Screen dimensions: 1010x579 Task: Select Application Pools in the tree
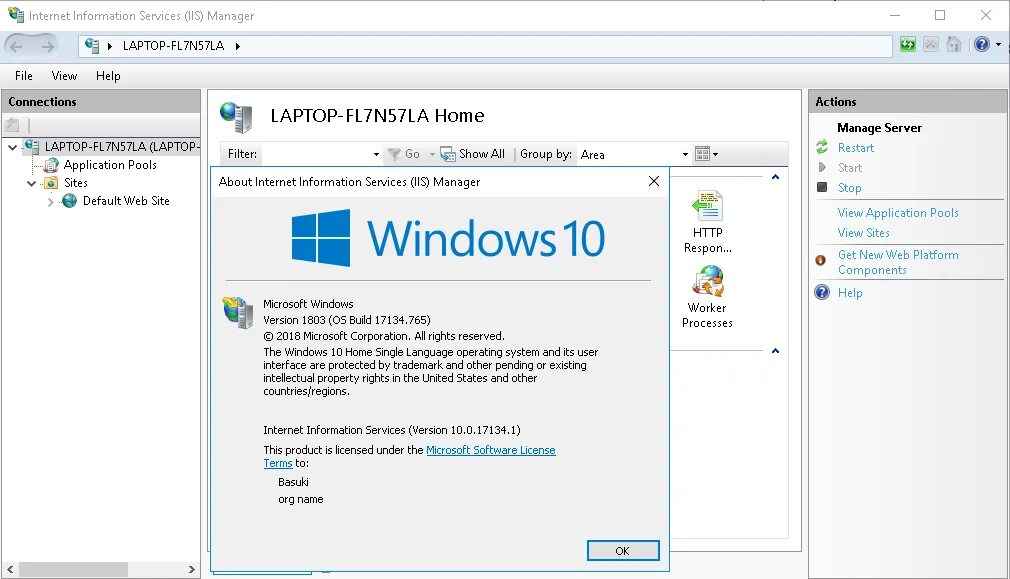(x=110, y=165)
